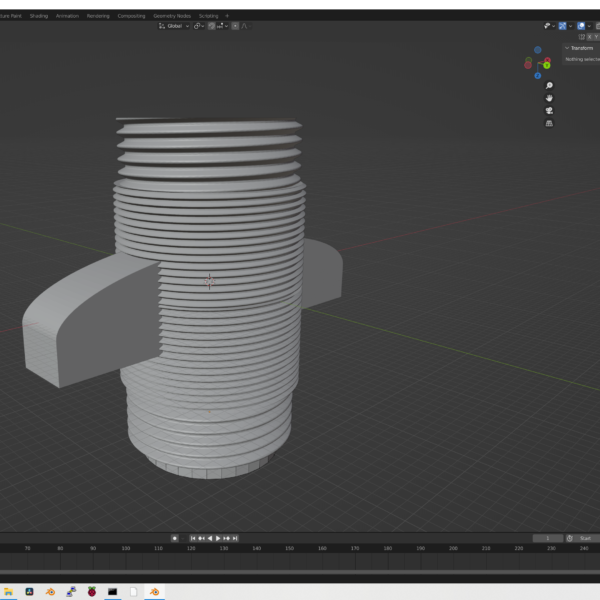Open the Raspberry Pi Imager taskbar icon
The height and width of the screenshot is (600, 600).
(x=92, y=591)
